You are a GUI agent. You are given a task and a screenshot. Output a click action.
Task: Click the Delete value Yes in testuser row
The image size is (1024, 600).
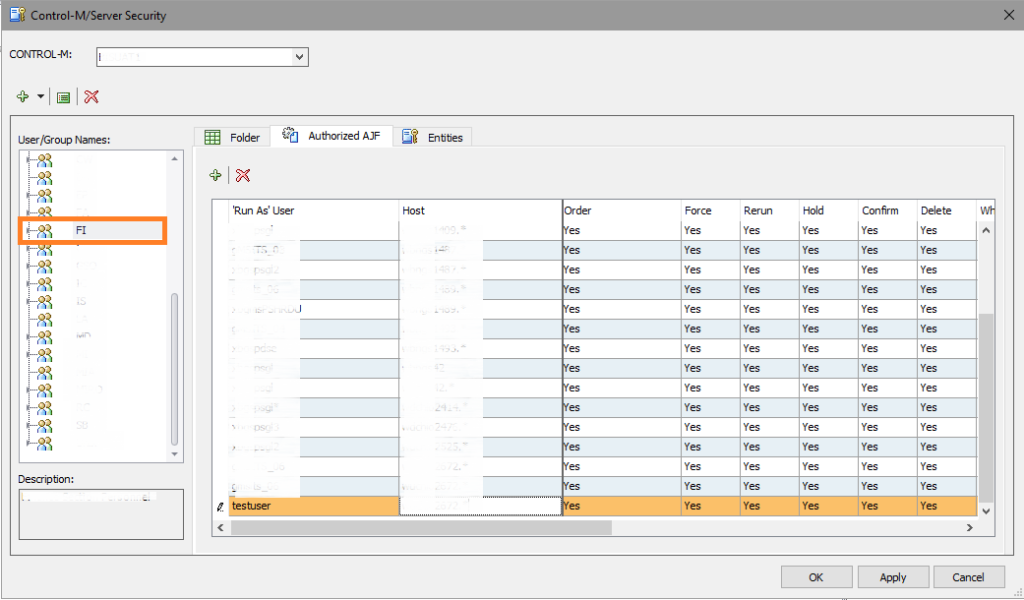click(x=929, y=506)
